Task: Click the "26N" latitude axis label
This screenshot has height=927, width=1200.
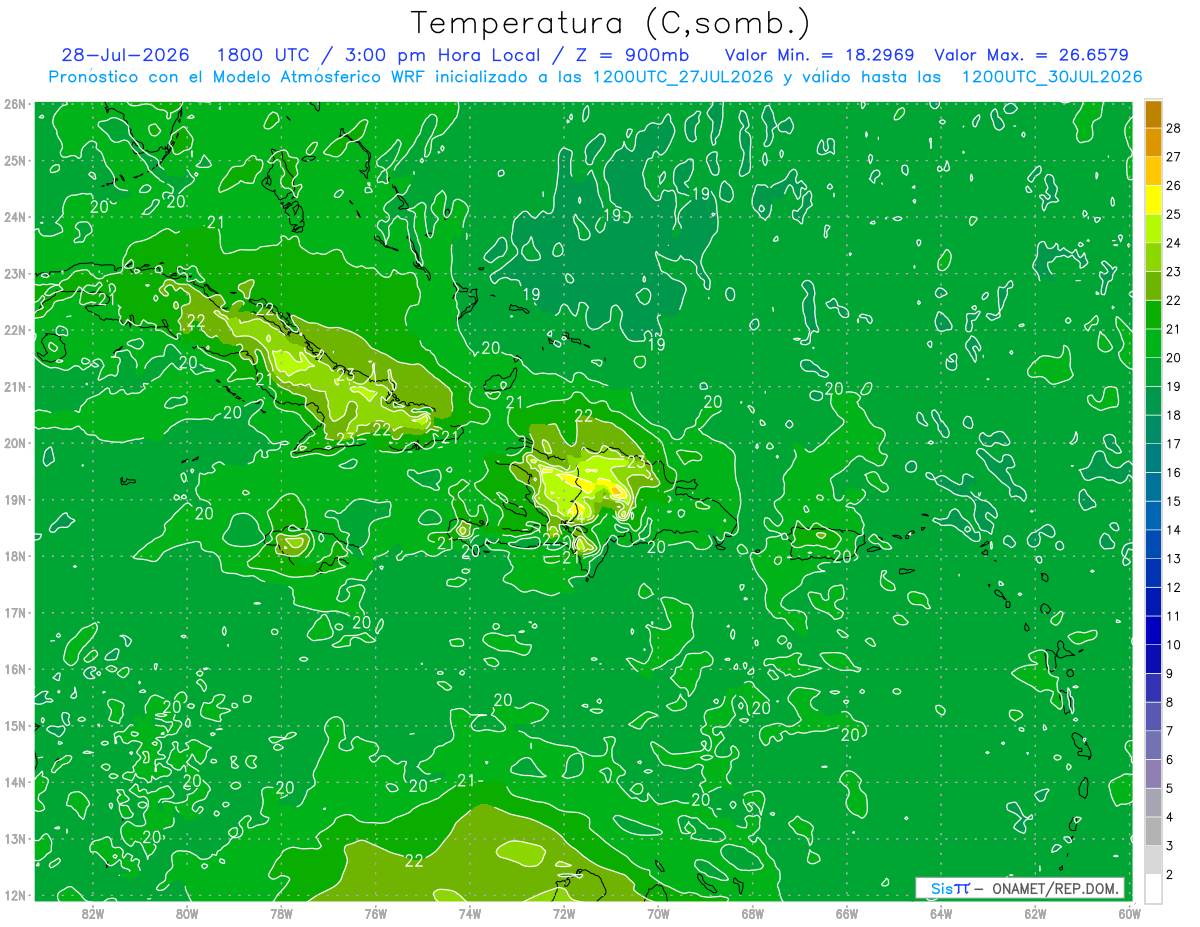Action: (x=14, y=104)
